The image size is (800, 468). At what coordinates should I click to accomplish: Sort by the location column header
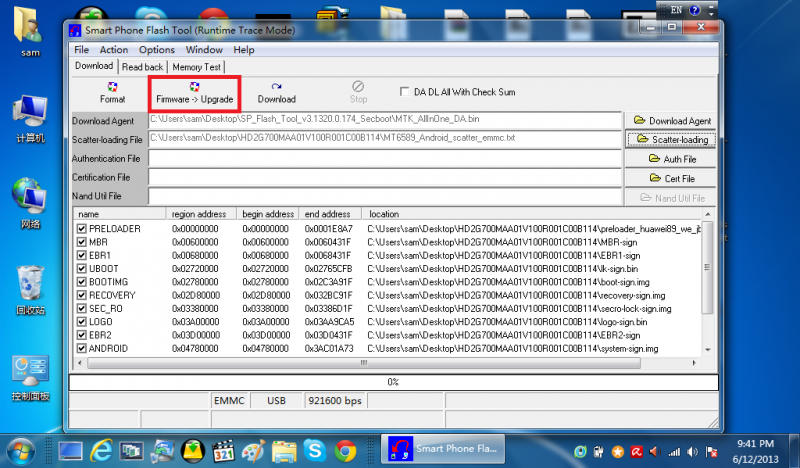click(x=532, y=214)
